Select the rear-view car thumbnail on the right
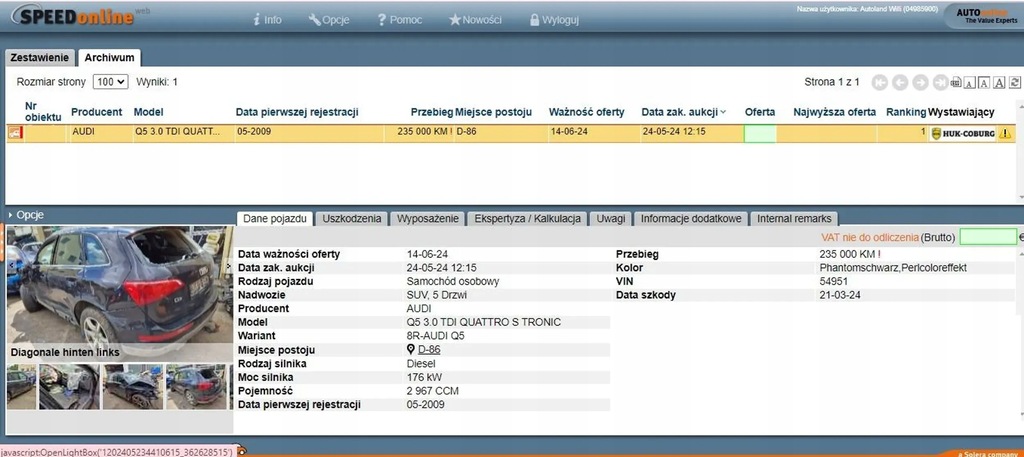The height and width of the screenshot is (457, 1024). pyautogui.click(x=198, y=387)
